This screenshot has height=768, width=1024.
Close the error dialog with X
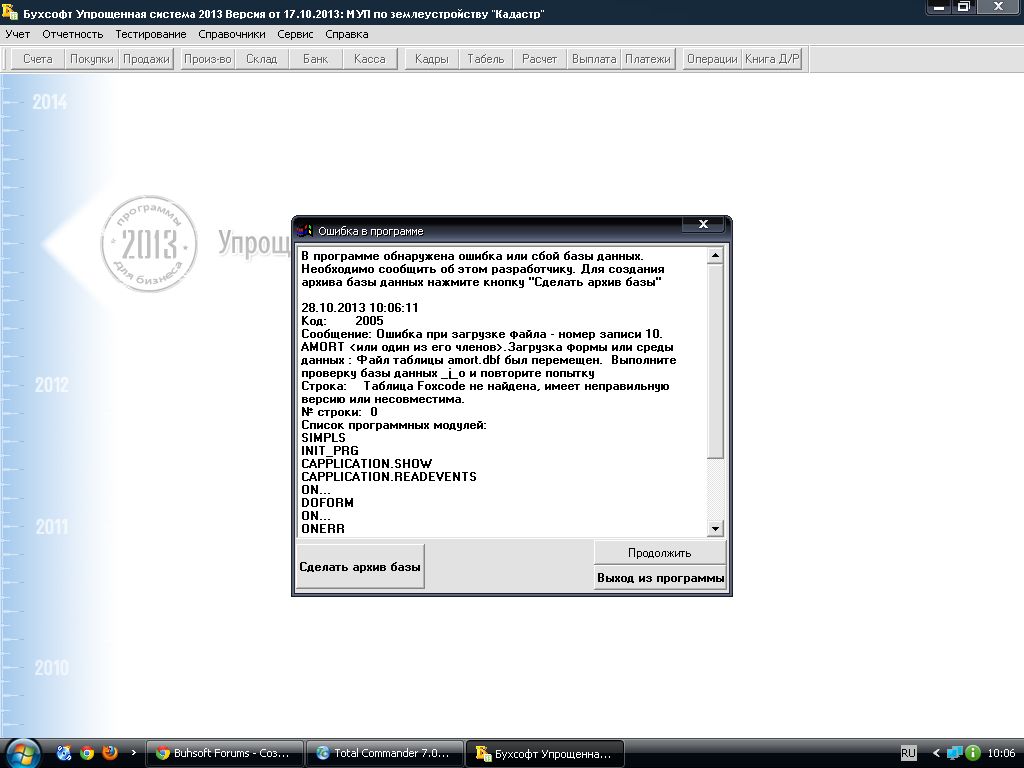pos(703,225)
